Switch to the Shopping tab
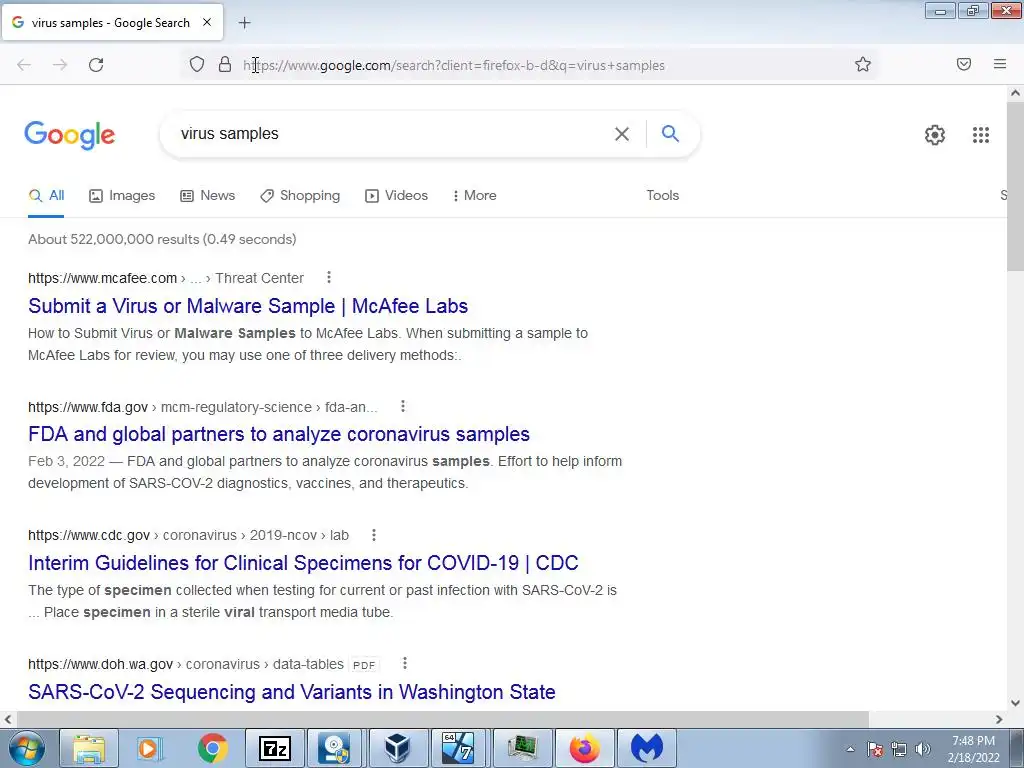The width and height of the screenshot is (1024, 768). click(300, 195)
